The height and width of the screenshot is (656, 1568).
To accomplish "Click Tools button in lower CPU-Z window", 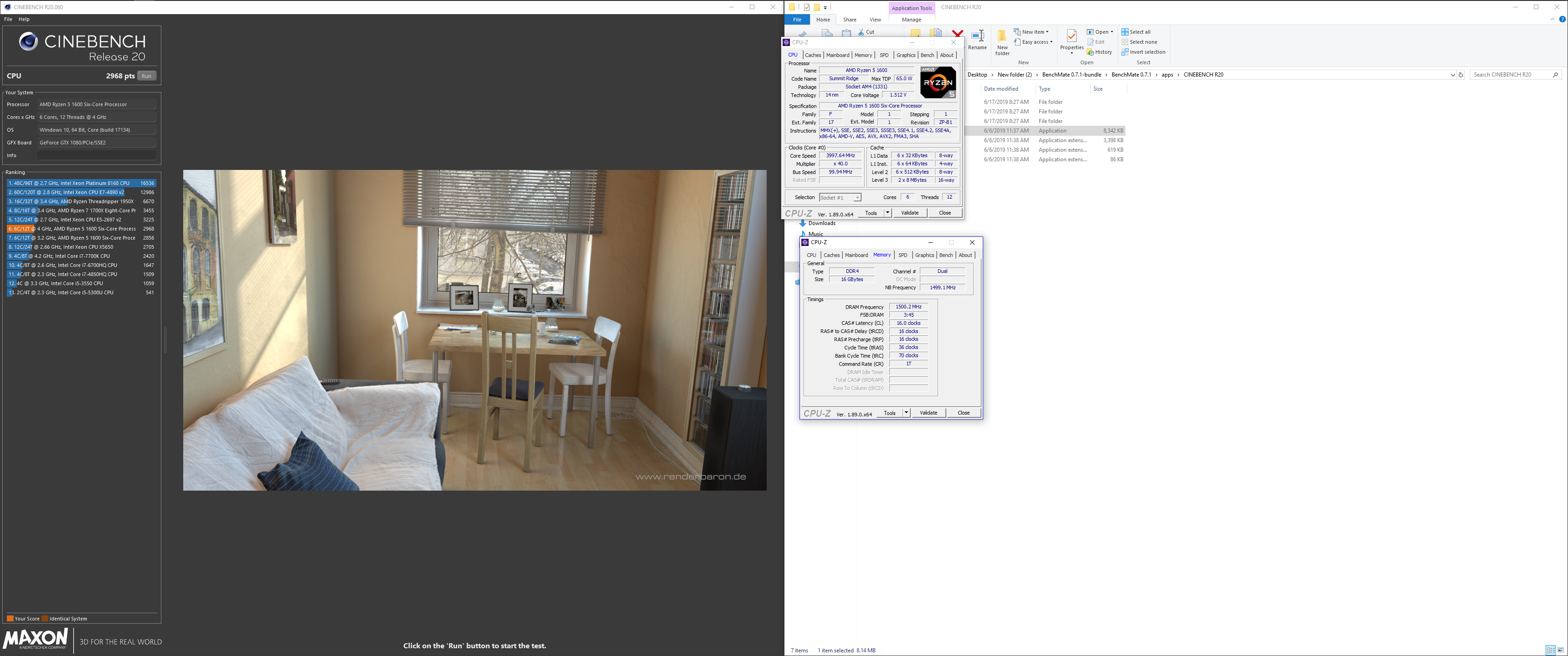I will pyautogui.click(x=890, y=413).
